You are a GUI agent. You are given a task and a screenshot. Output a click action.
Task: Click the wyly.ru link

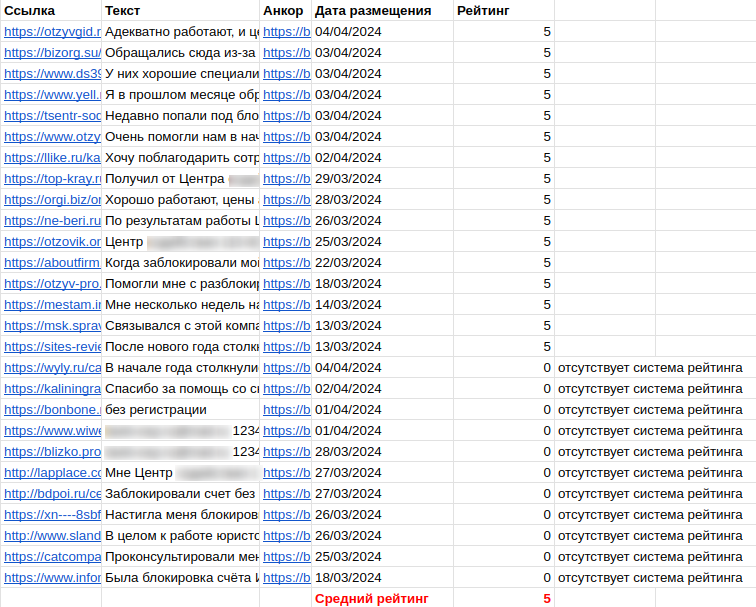pos(52,368)
